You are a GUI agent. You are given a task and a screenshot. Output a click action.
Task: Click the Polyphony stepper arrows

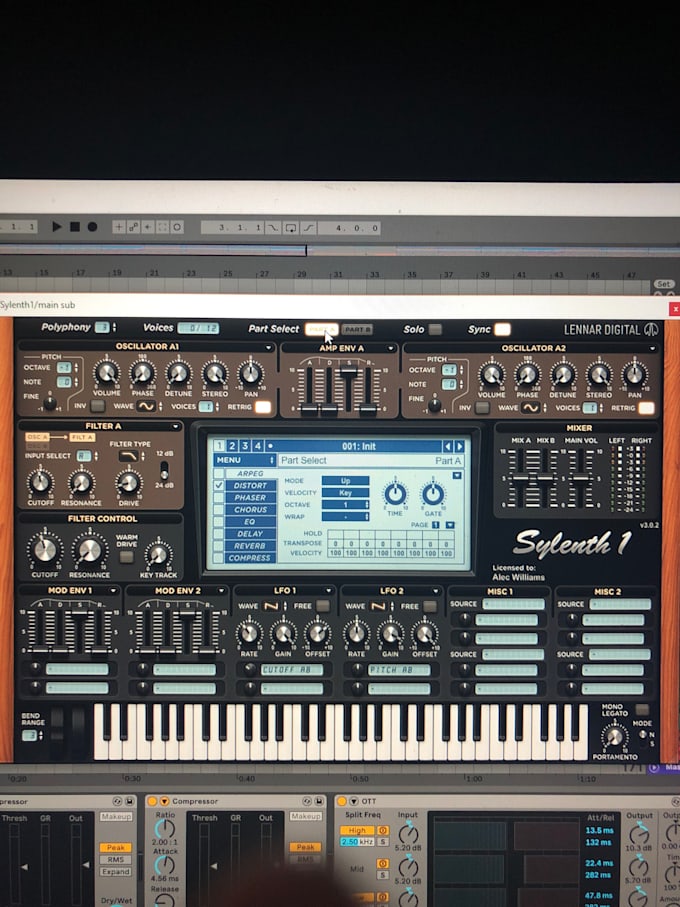coord(114,327)
